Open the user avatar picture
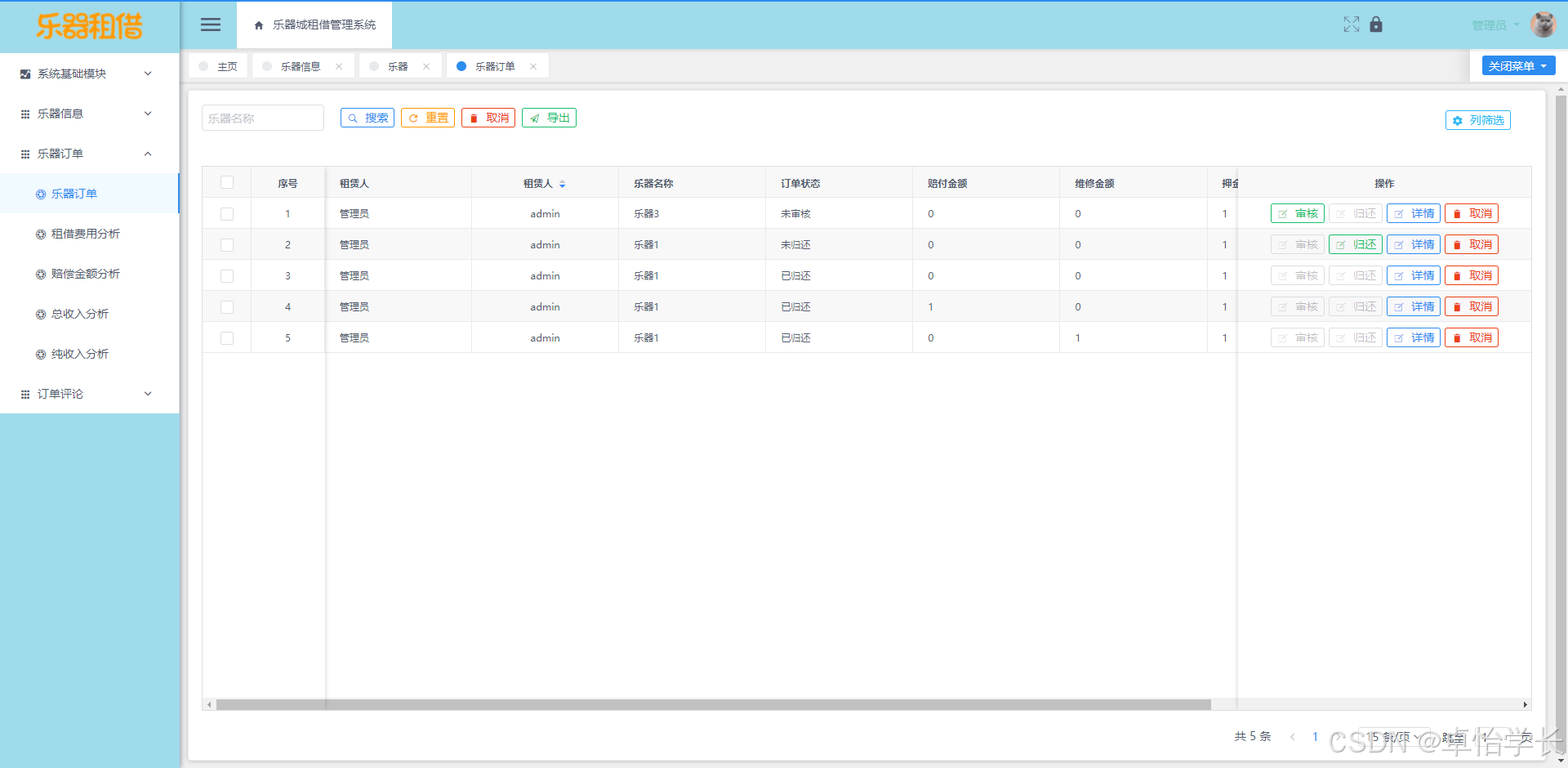Image resolution: width=1568 pixels, height=768 pixels. 1543,25
